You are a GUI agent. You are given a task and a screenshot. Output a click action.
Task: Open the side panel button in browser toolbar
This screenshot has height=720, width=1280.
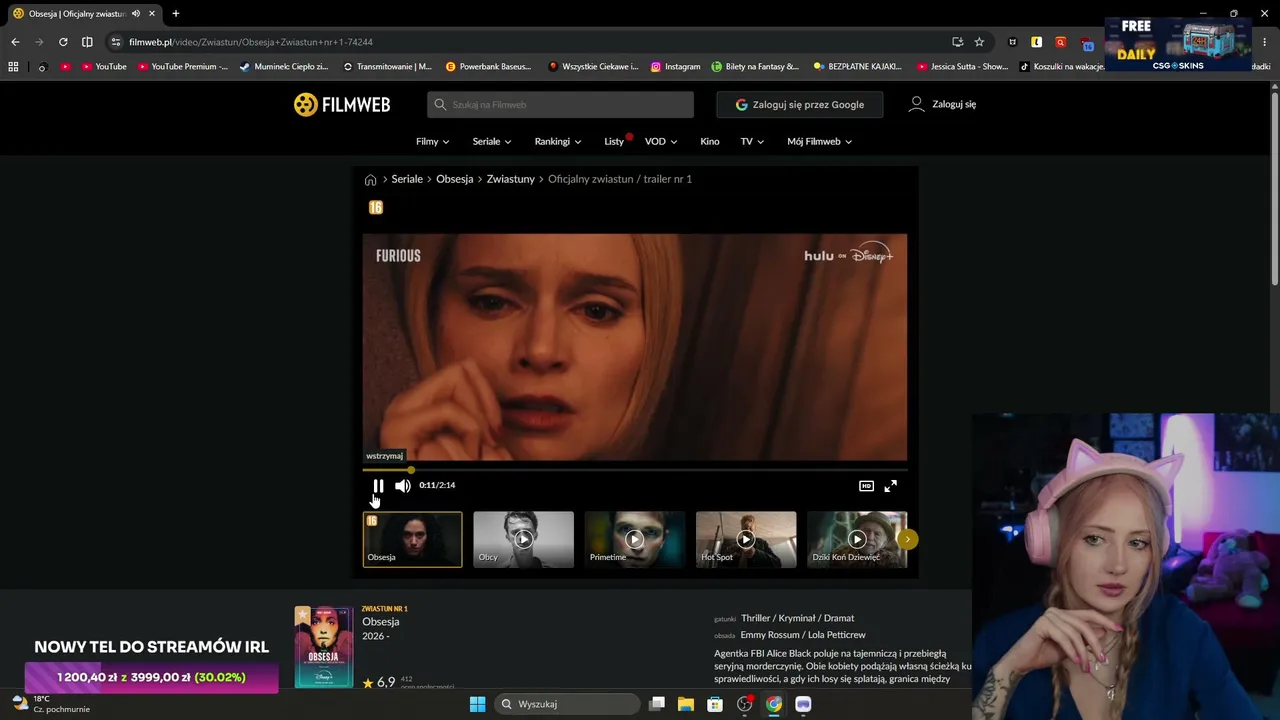[x=87, y=42]
